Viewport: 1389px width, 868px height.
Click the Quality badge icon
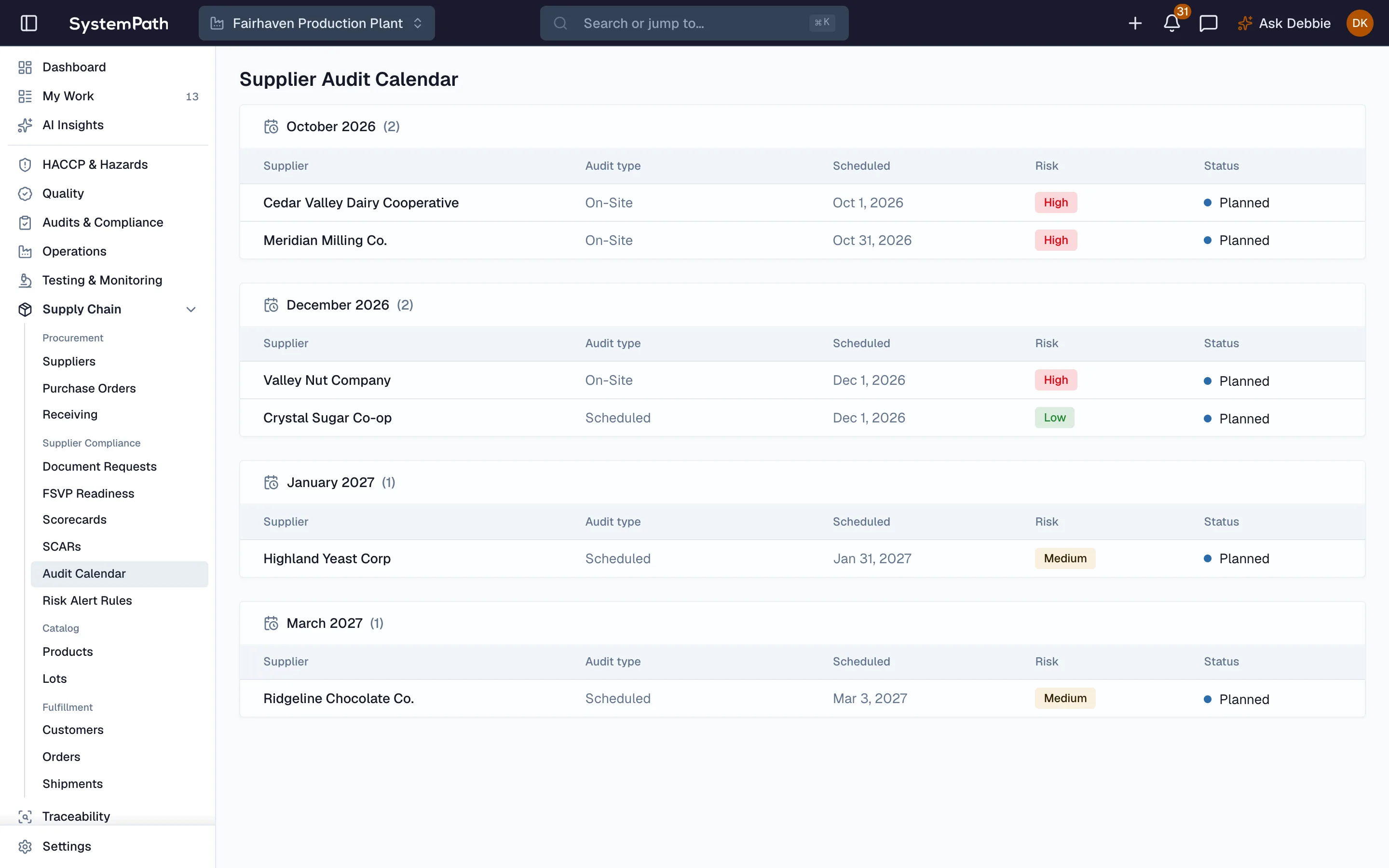pos(25,193)
